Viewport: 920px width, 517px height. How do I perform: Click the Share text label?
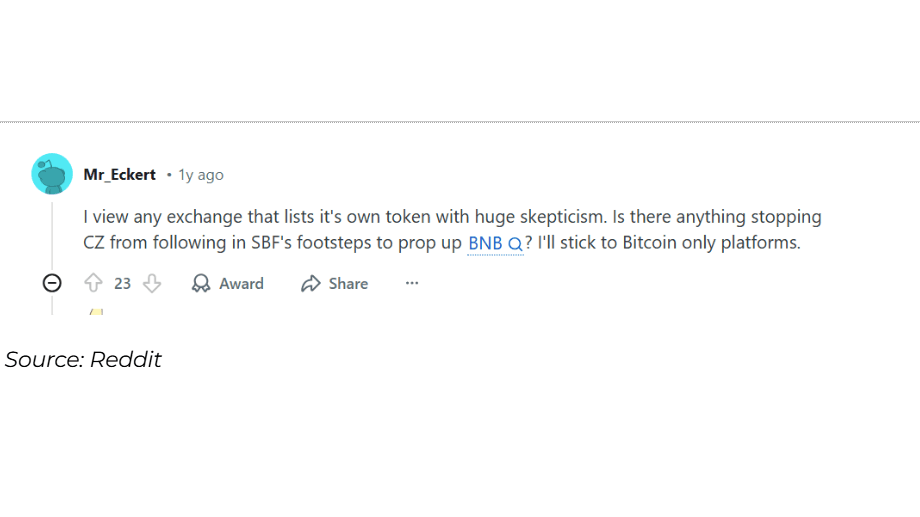tap(348, 284)
